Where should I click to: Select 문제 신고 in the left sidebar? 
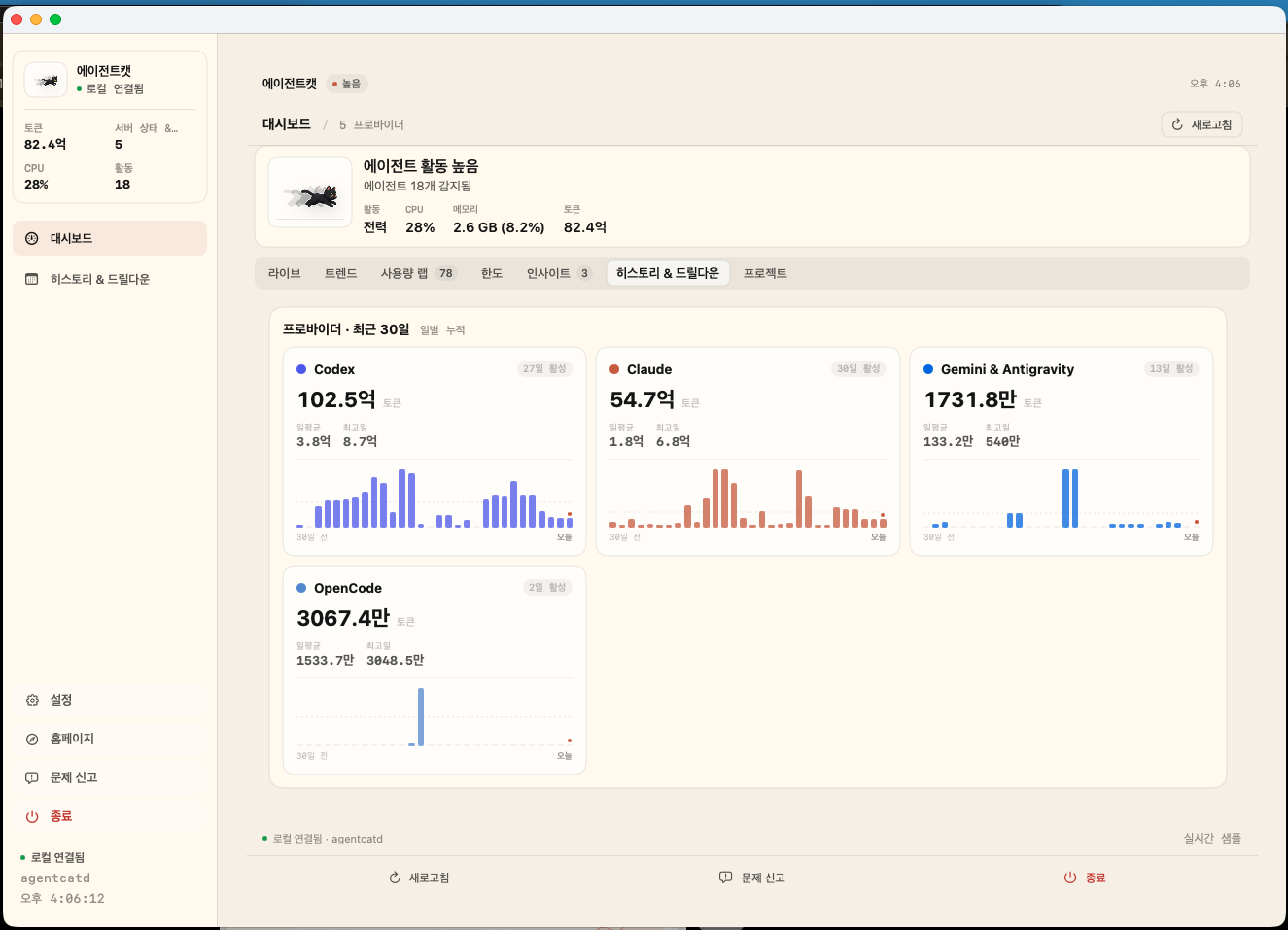click(110, 777)
